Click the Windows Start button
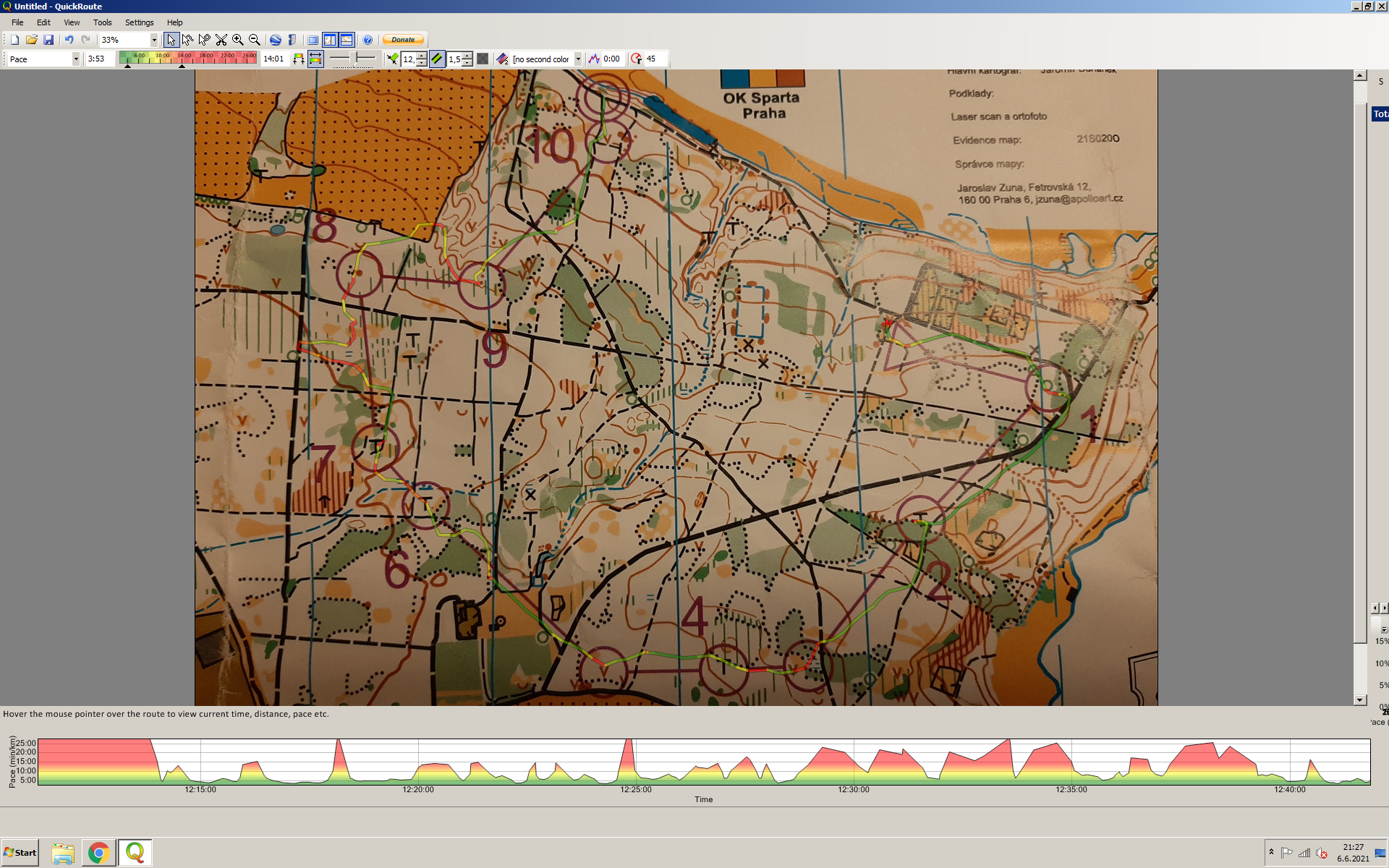This screenshot has width=1389, height=868. pos(20,852)
